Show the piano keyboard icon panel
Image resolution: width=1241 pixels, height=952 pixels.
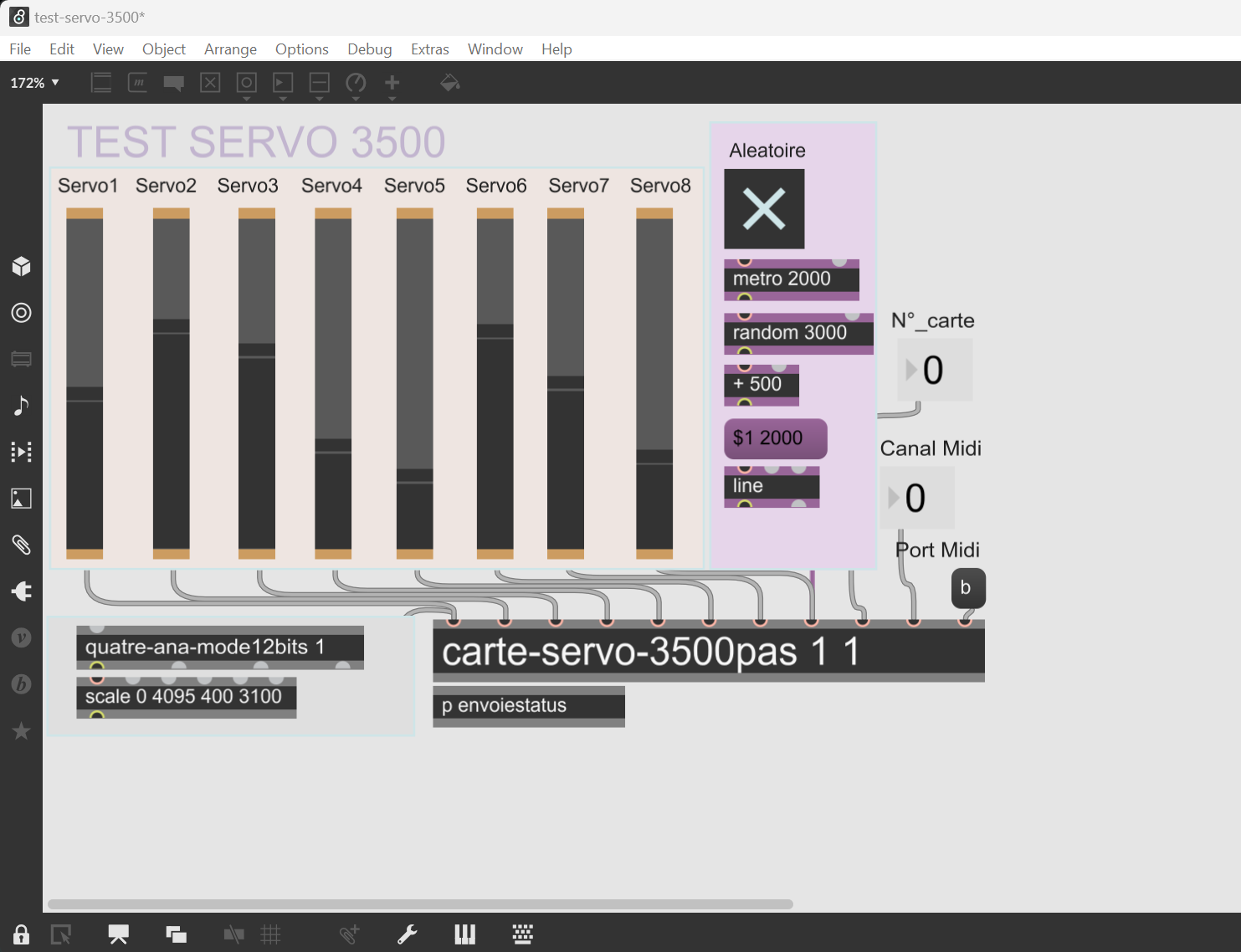click(x=465, y=934)
